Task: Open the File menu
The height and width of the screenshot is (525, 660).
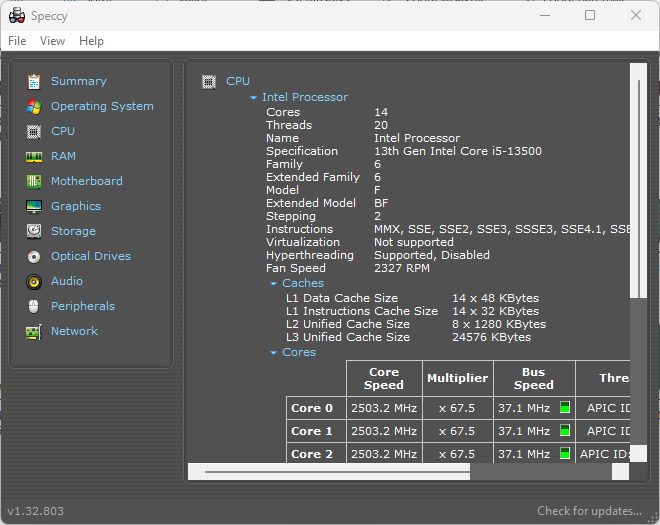Action: pos(17,41)
